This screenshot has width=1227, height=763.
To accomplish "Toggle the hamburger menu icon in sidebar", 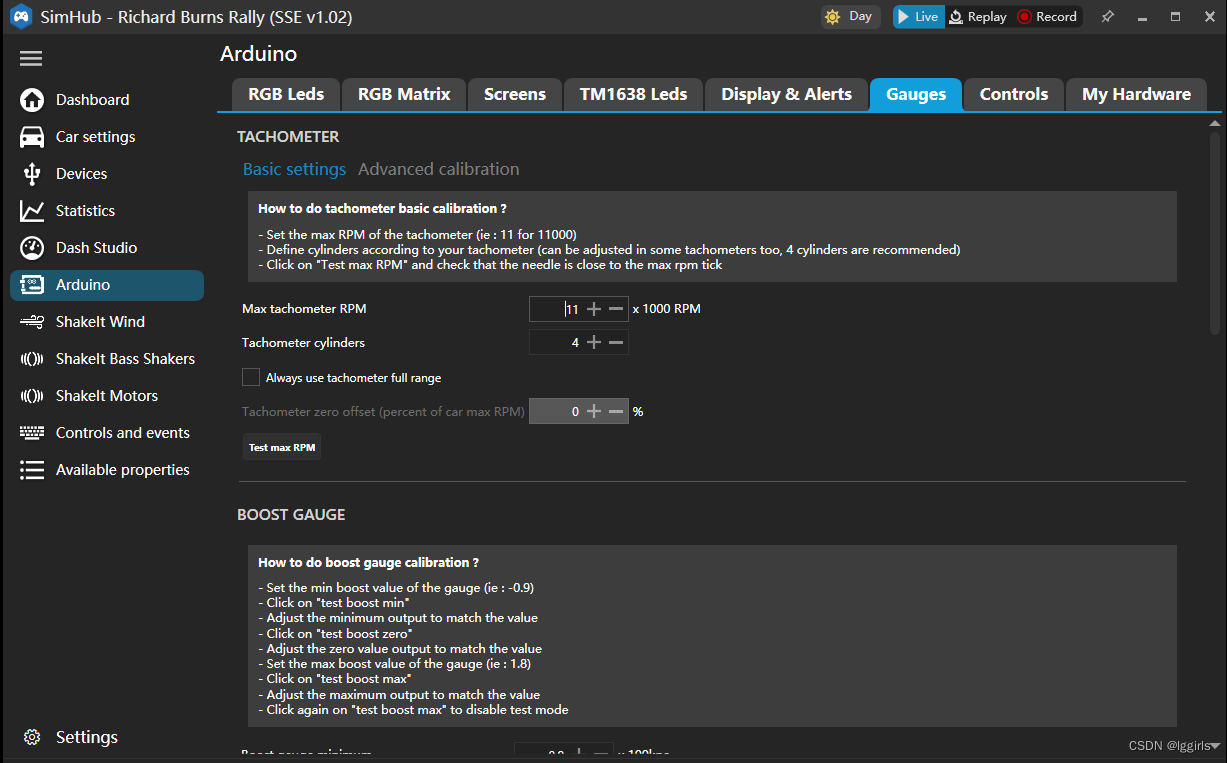I will [x=31, y=58].
